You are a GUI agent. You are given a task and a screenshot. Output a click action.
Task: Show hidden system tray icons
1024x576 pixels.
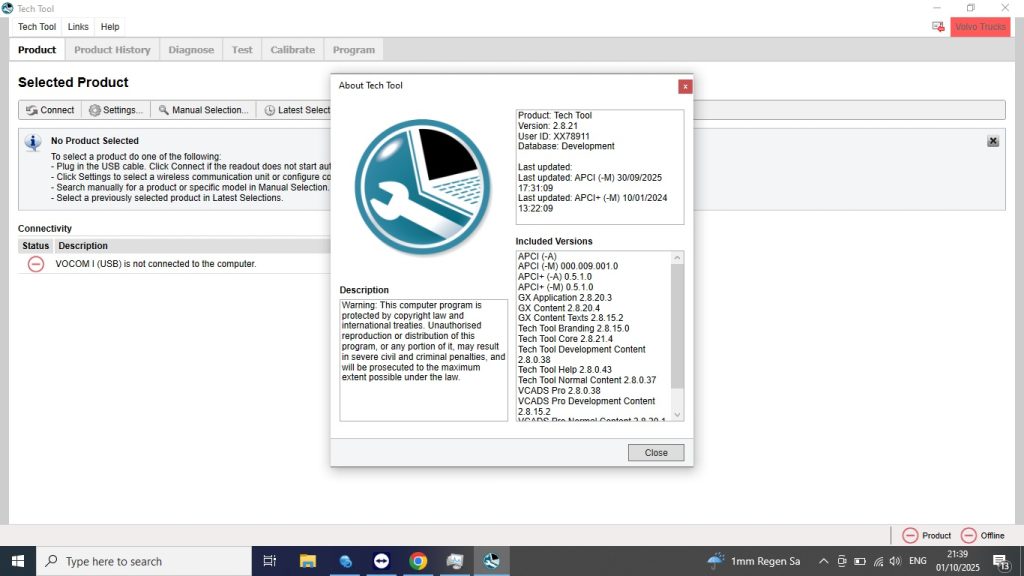click(823, 561)
